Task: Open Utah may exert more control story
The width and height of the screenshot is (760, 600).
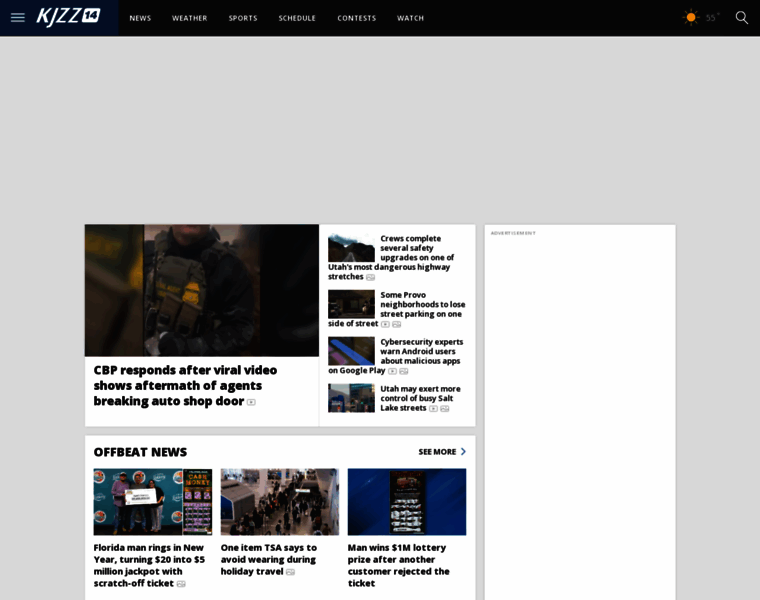Action: [420, 398]
